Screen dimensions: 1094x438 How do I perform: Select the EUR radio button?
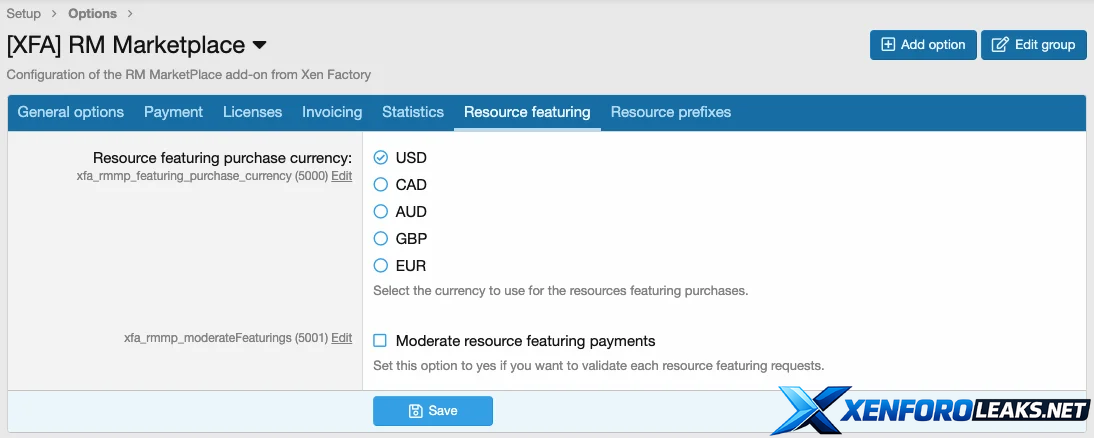click(x=380, y=266)
